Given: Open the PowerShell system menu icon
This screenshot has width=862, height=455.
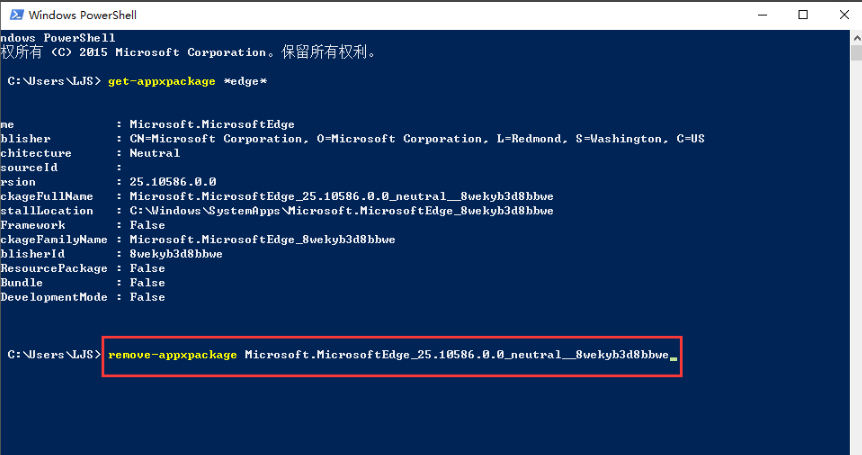Looking at the screenshot, I should coord(15,15).
